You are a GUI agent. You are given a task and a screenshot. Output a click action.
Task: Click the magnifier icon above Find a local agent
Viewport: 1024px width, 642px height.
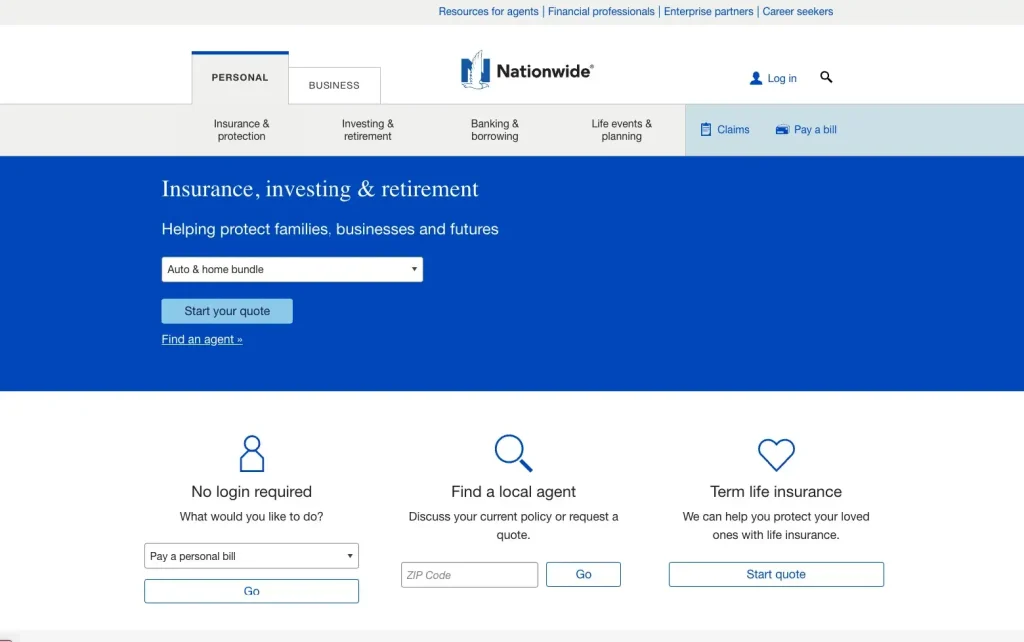point(513,453)
